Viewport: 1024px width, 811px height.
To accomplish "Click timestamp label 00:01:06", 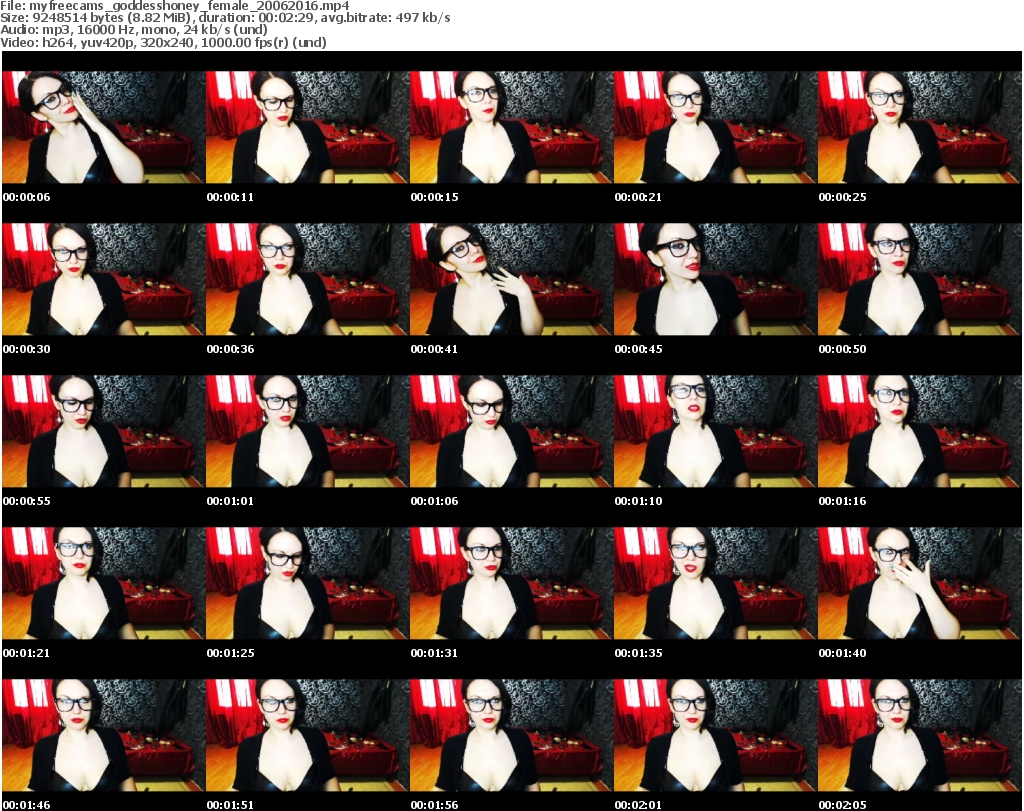I will coord(434,501).
